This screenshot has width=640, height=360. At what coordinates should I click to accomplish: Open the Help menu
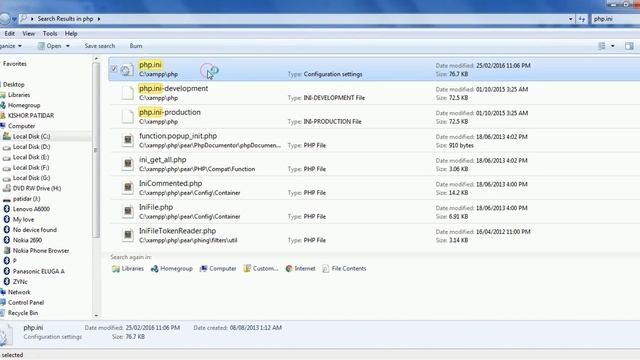click(x=71, y=33)
